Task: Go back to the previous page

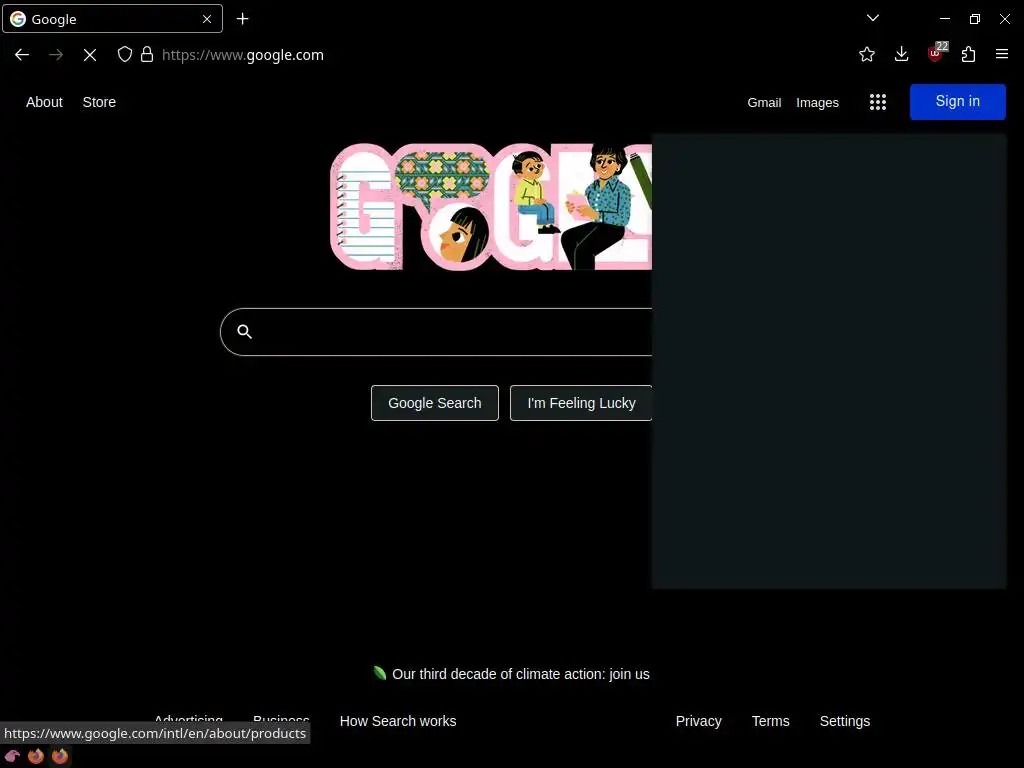Action: [x=22, y=55]
